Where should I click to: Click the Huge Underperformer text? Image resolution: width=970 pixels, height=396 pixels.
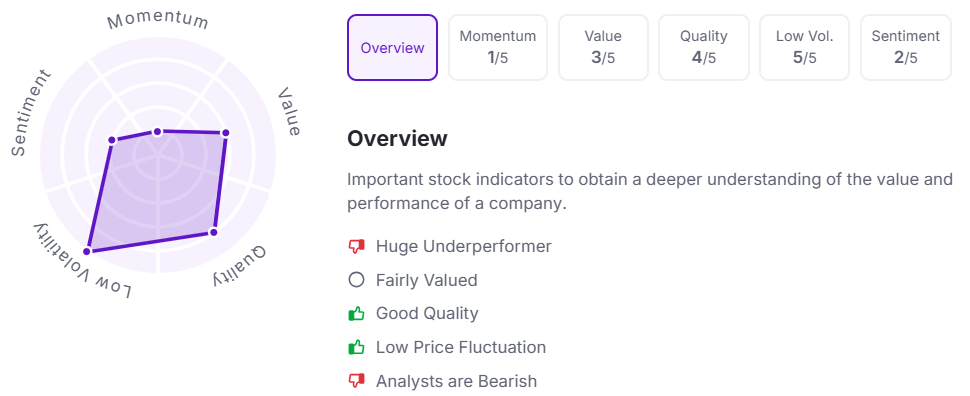click(x=463, y=246)
